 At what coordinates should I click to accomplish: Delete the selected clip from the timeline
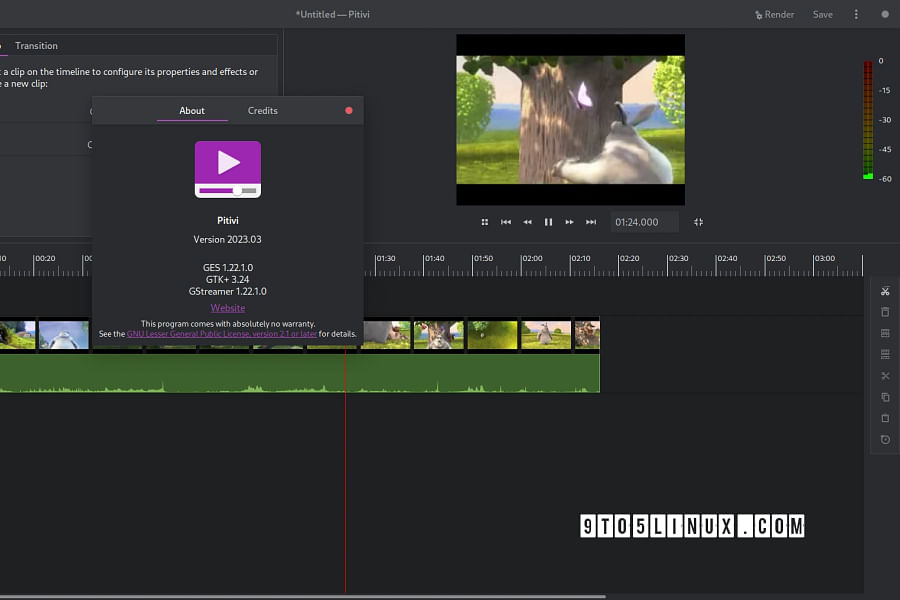(885, 312)
